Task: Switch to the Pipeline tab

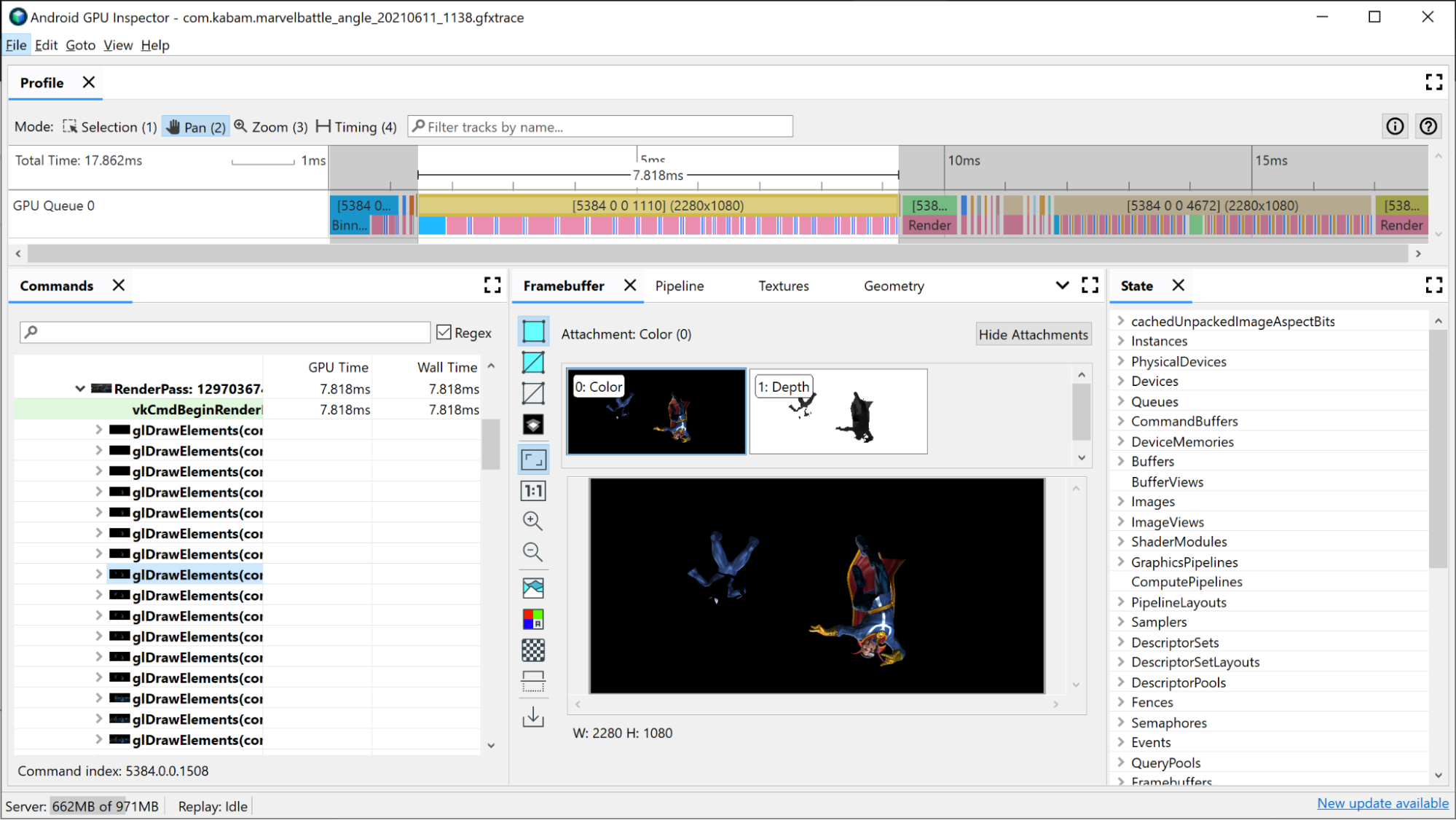Action: click(680, 286)
